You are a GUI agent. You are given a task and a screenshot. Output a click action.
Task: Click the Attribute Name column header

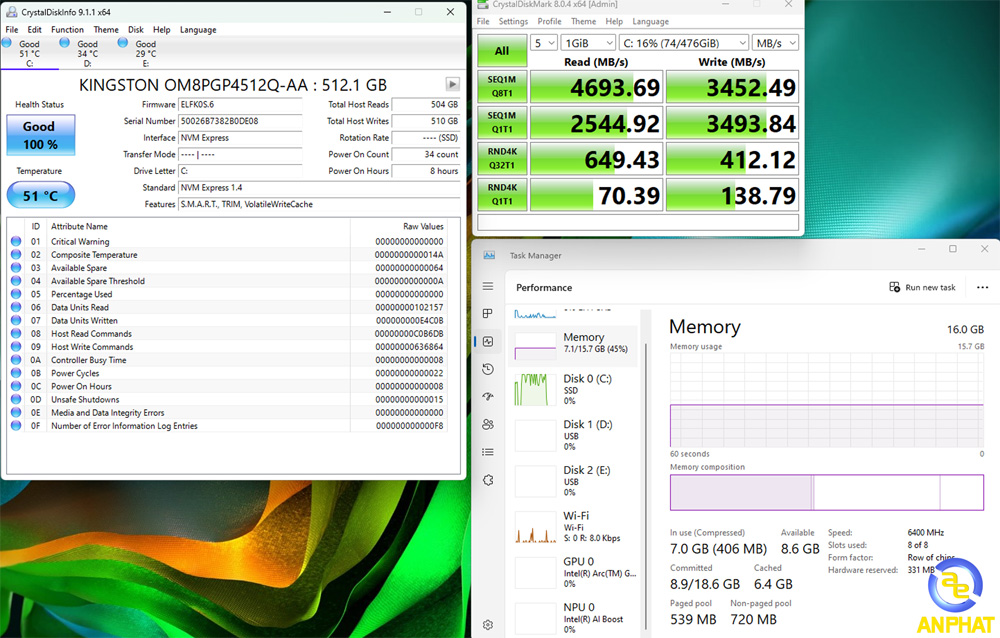coord(79,226)
